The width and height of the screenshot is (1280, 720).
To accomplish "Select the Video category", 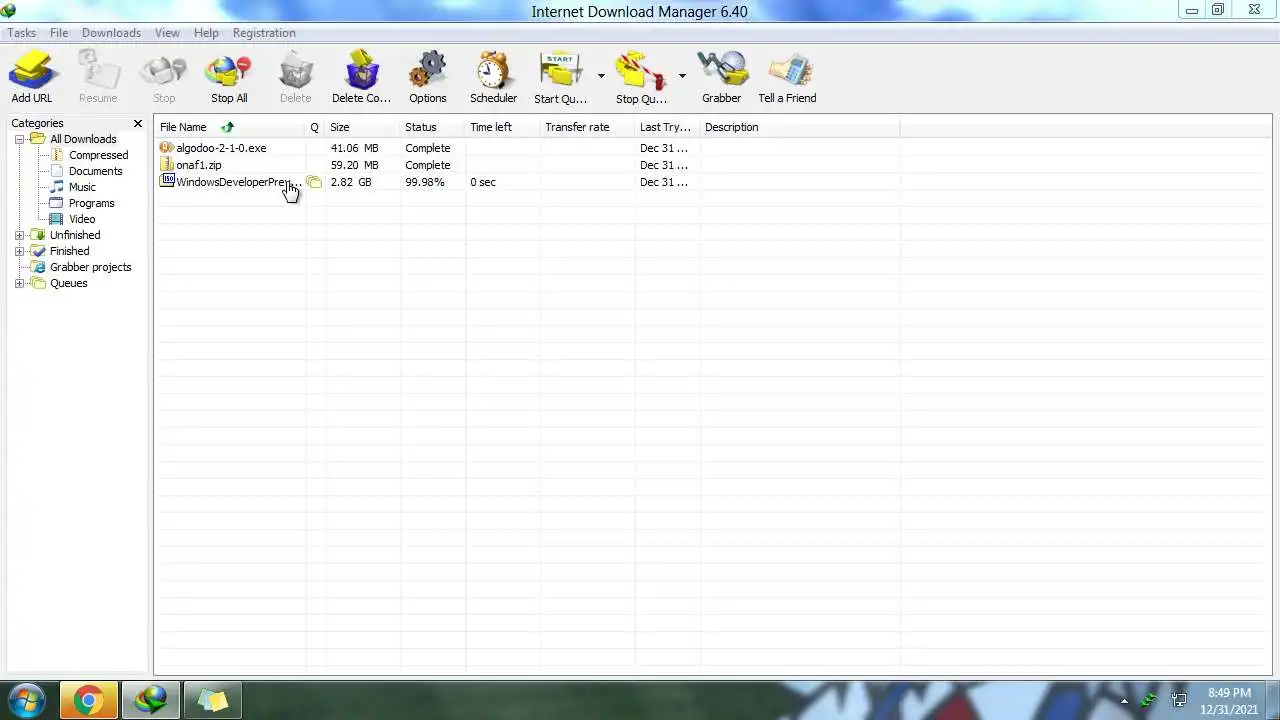I will (x=82, y=219).
